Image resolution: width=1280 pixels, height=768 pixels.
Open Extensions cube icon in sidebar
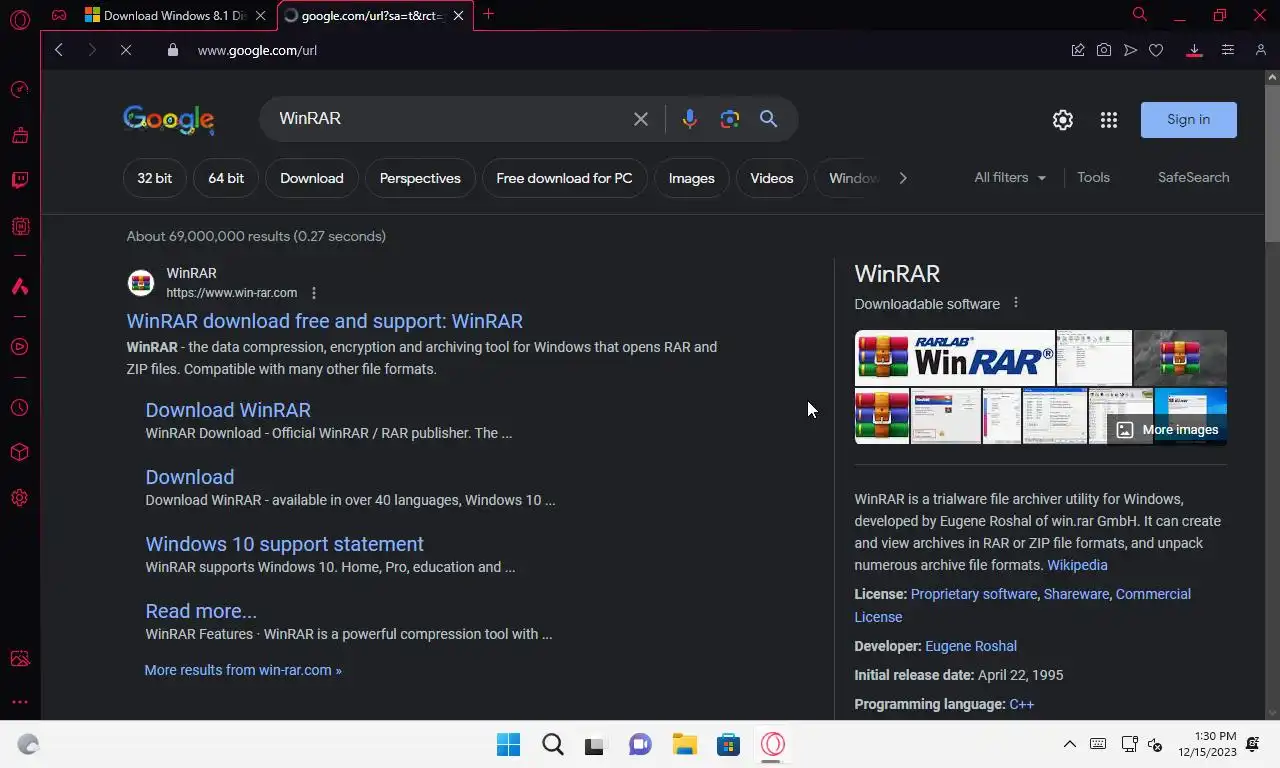pyautogui.click(x=19, y=453)
